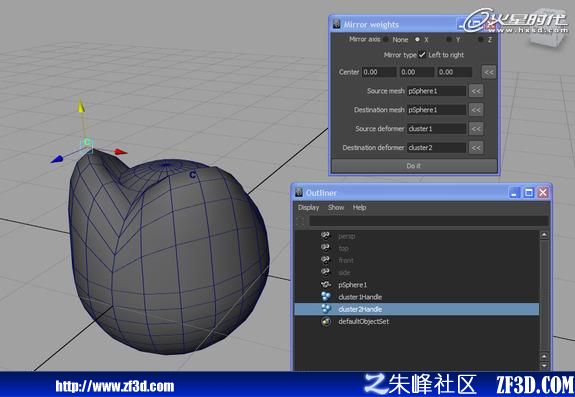The image size is (575, 397).
Task: Click the zf3d.com website link
Action: point(115,386)
